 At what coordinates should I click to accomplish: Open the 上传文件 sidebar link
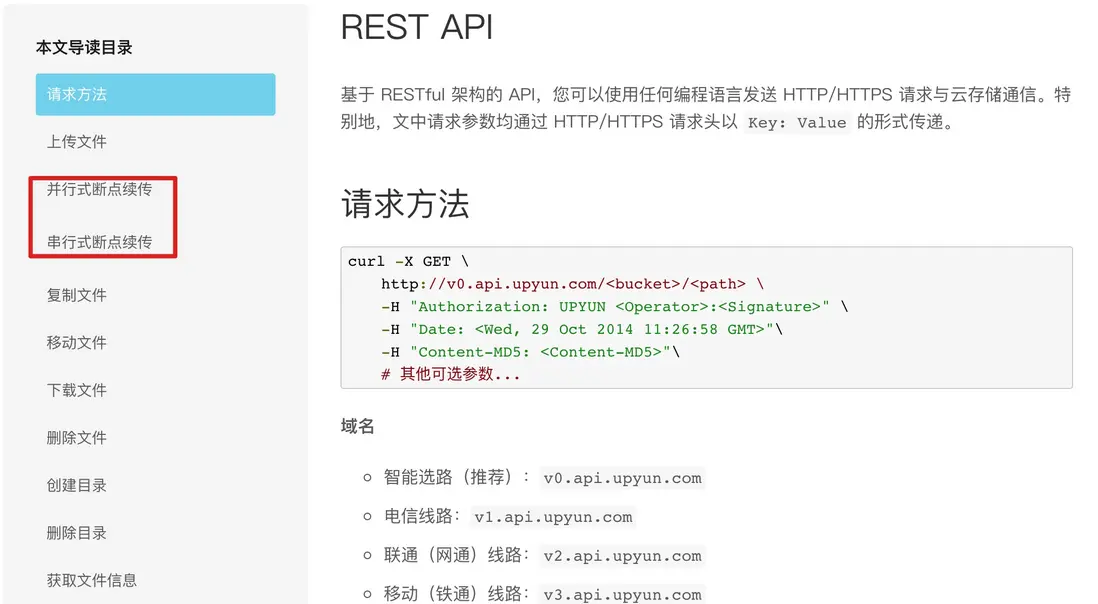(77, 142)
